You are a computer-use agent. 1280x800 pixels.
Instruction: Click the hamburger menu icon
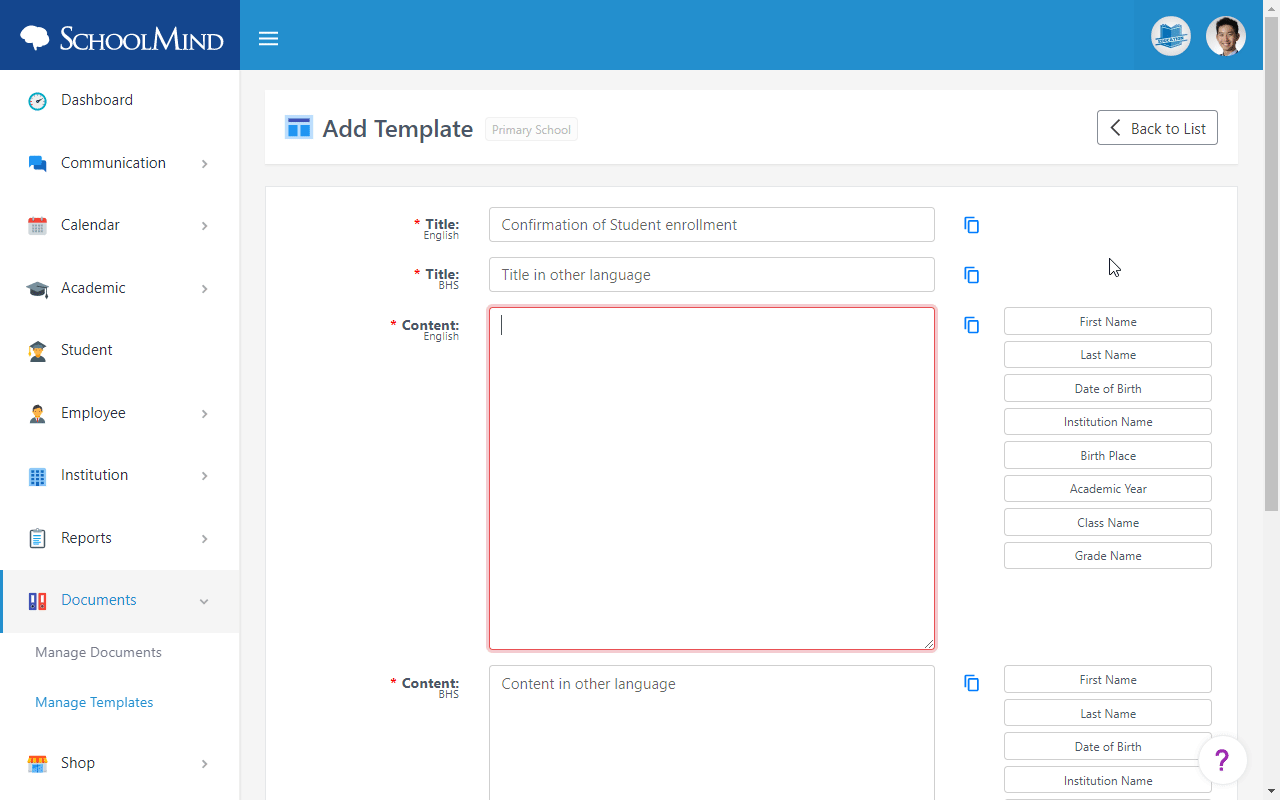tap(268, 38)
